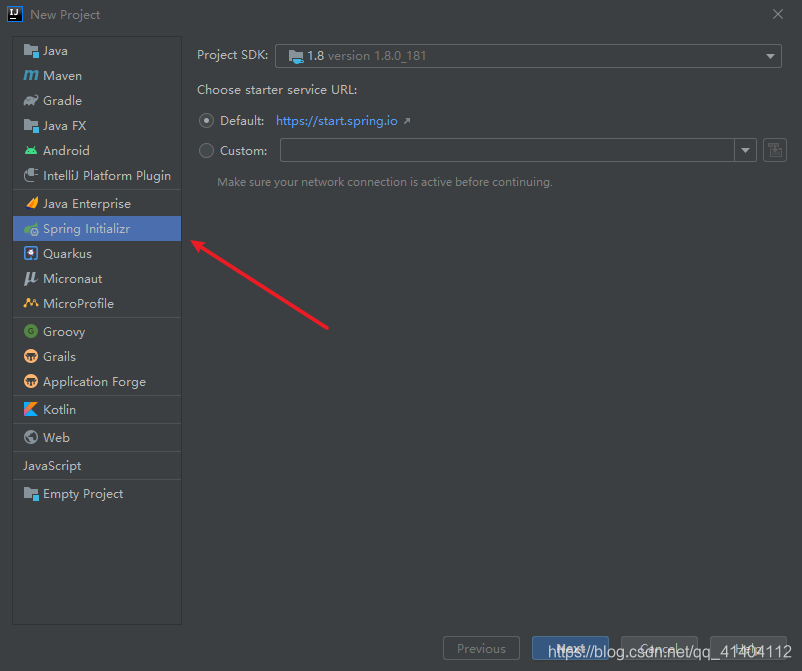Pick the Web globe icon

(x=31, y=437)
